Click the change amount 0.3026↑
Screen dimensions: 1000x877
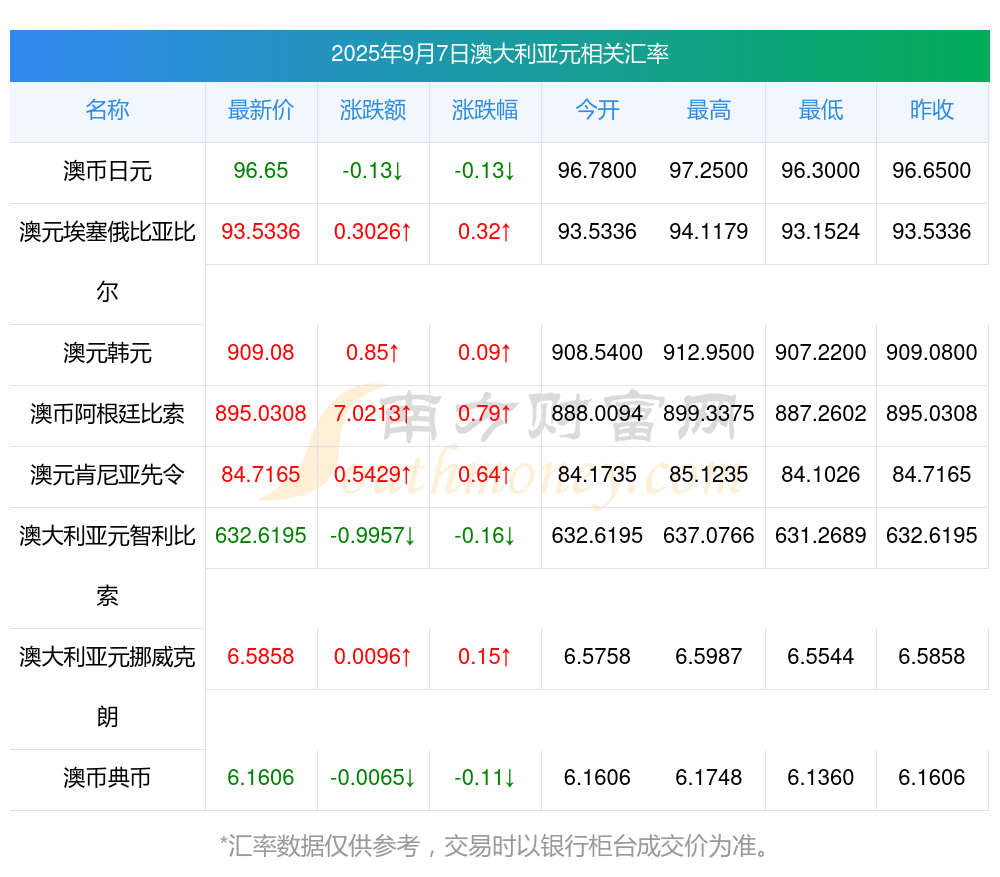coord(373,232)
